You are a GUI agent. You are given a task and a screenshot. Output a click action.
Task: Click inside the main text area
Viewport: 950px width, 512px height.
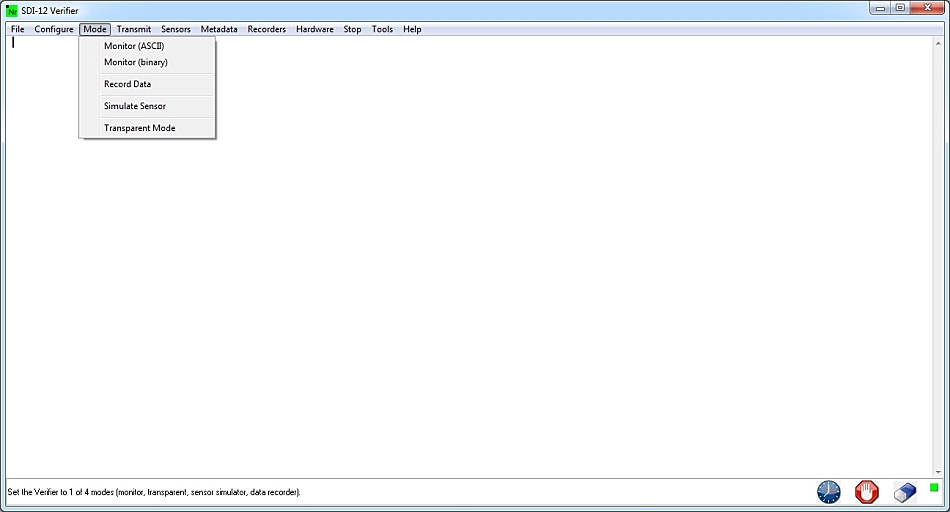(x=470, y=258)
